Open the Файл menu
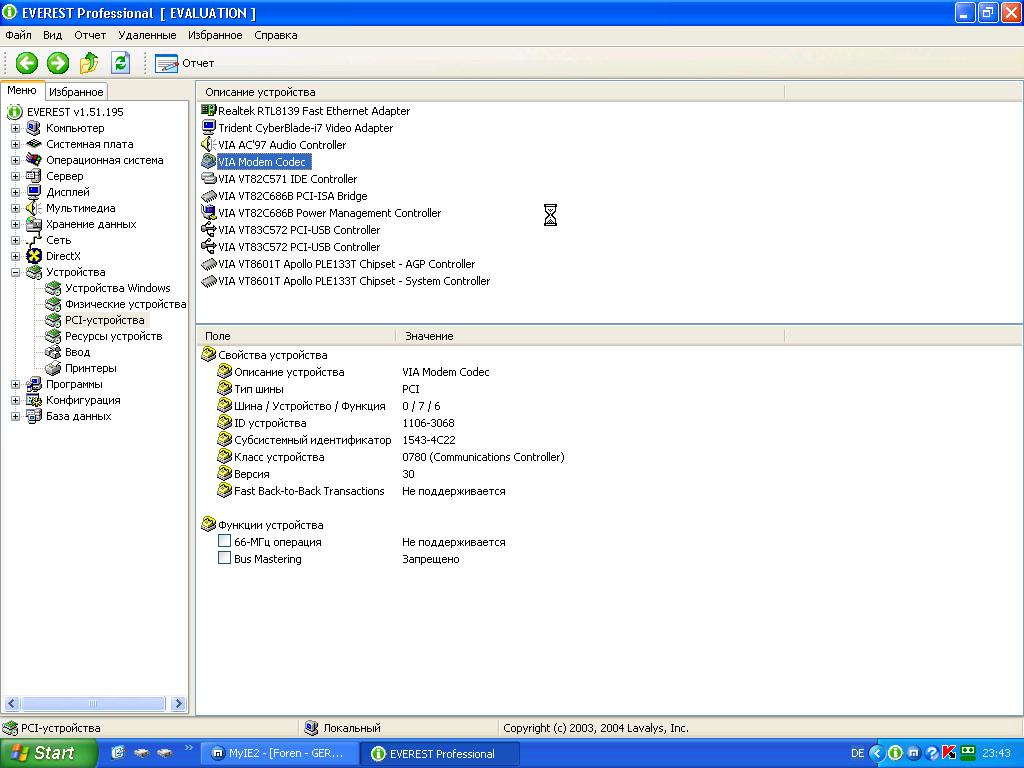The width and height of the screenshot is (1024, 768). (x=18, y=35)
